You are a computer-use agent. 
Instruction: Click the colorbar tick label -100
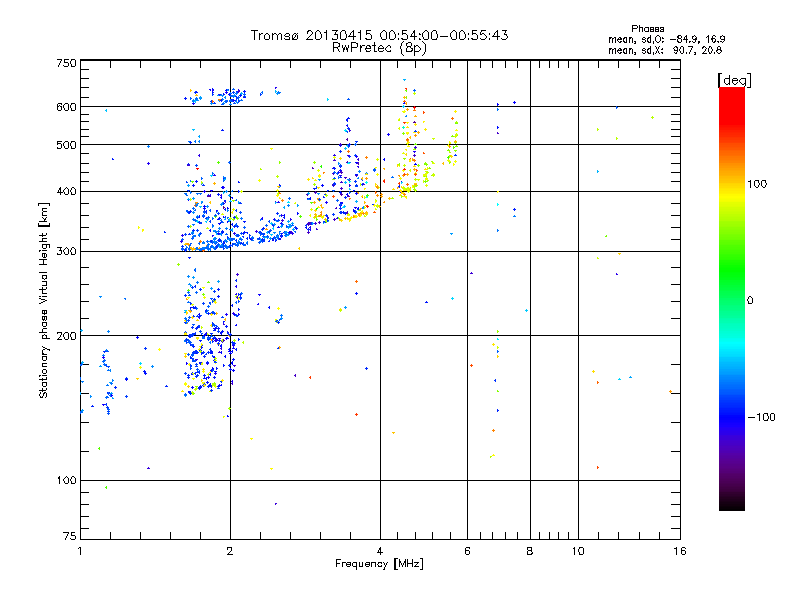761,417
